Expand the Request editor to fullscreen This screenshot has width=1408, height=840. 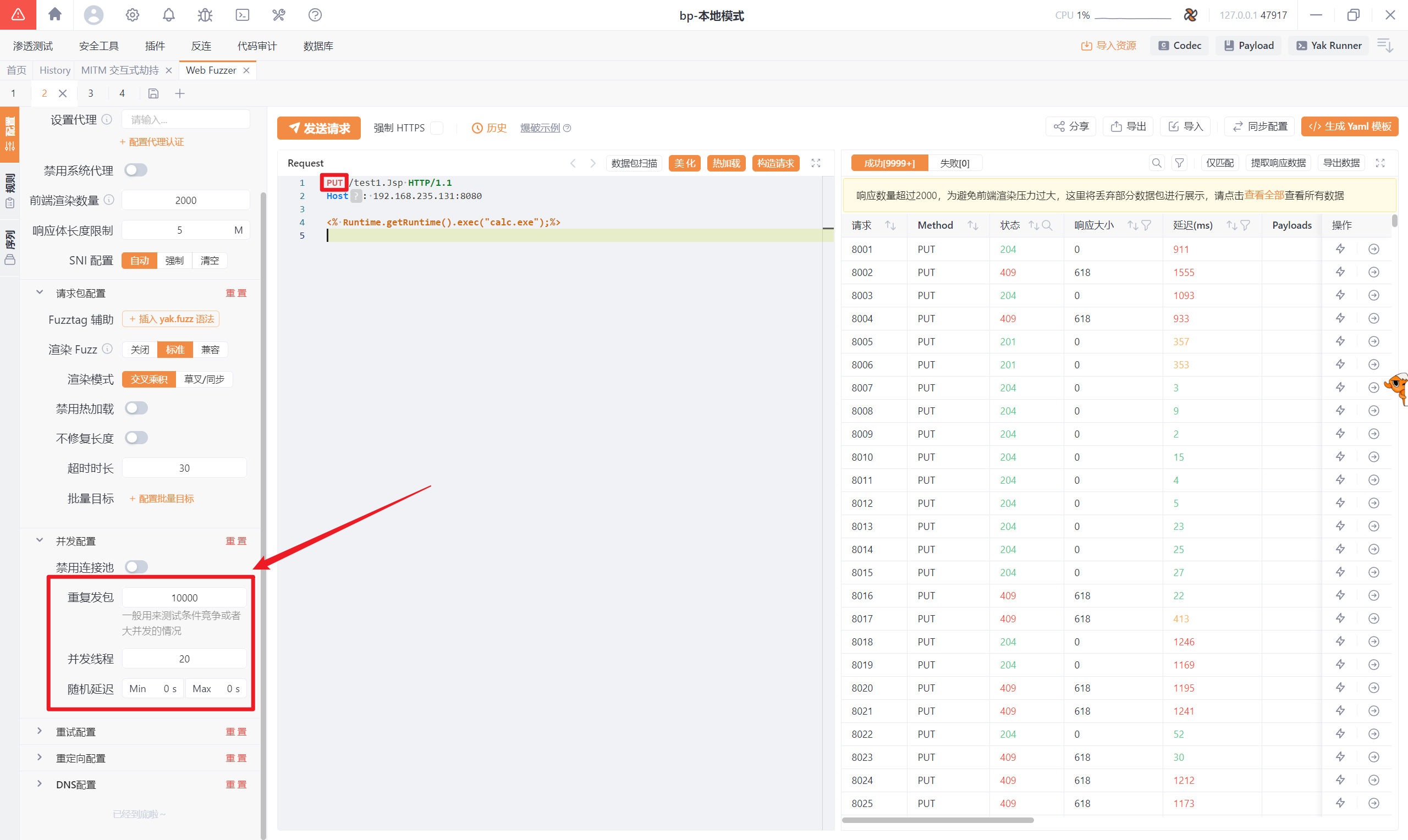point(816,163)
